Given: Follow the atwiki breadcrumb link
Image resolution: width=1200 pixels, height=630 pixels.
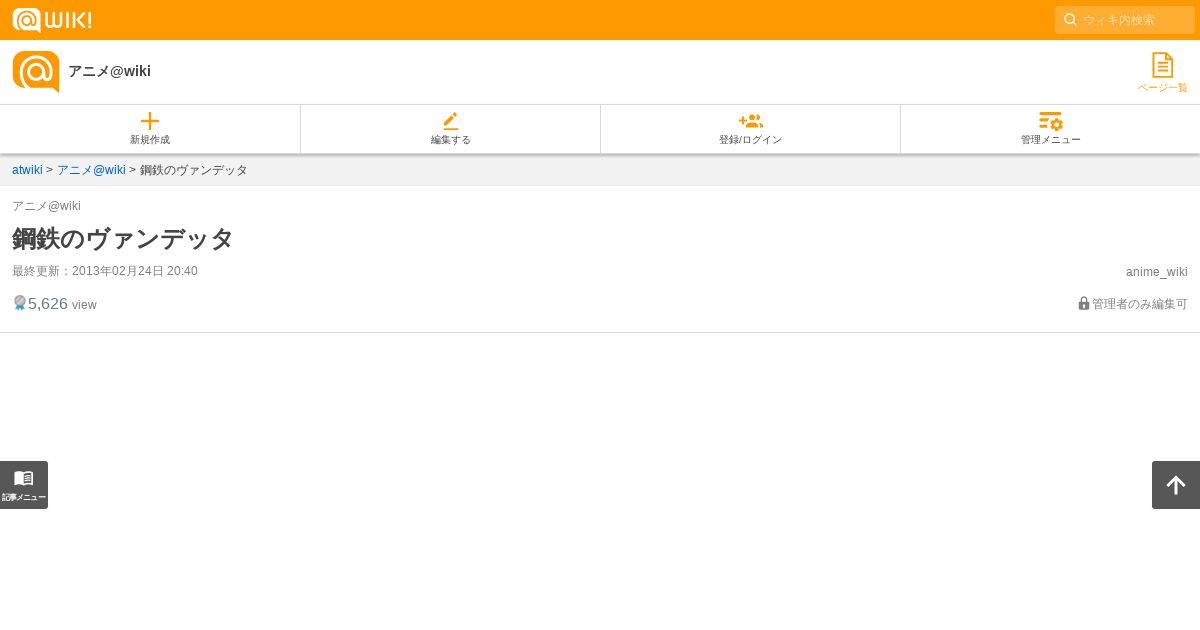Looking at the screenshot, I should [27, 170].
